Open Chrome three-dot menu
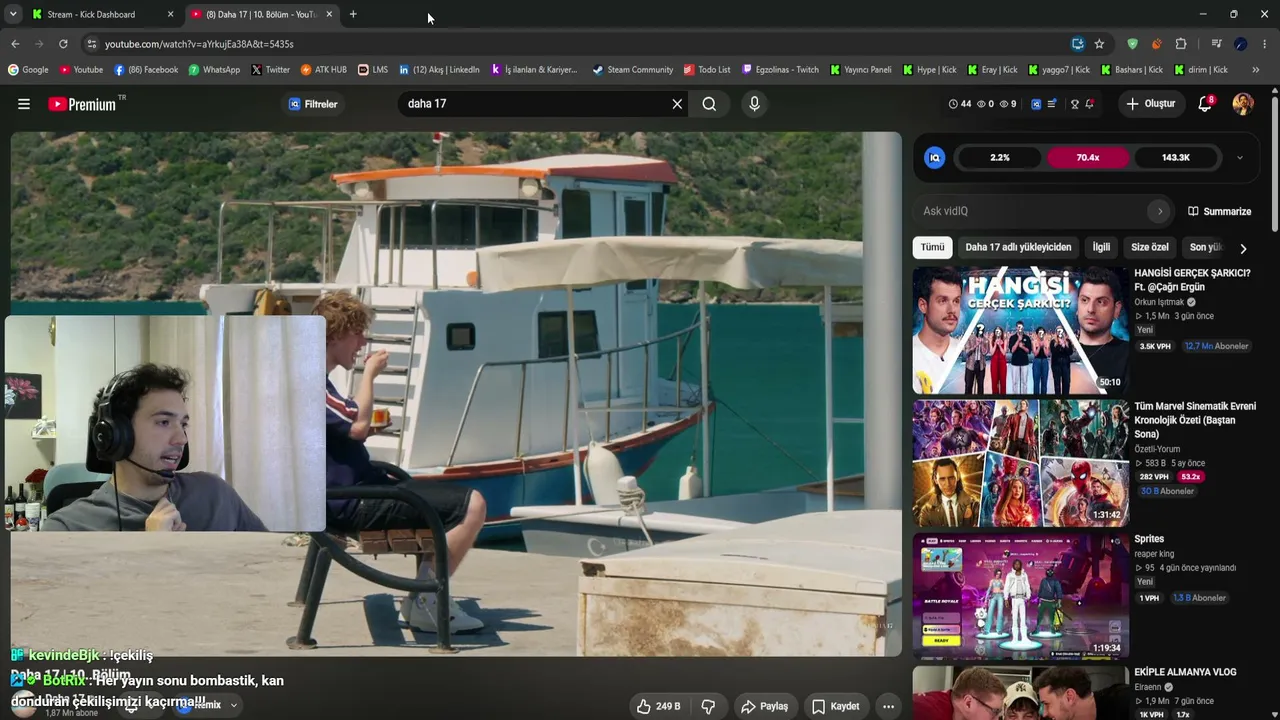1280x720 pixels. 1265,44
